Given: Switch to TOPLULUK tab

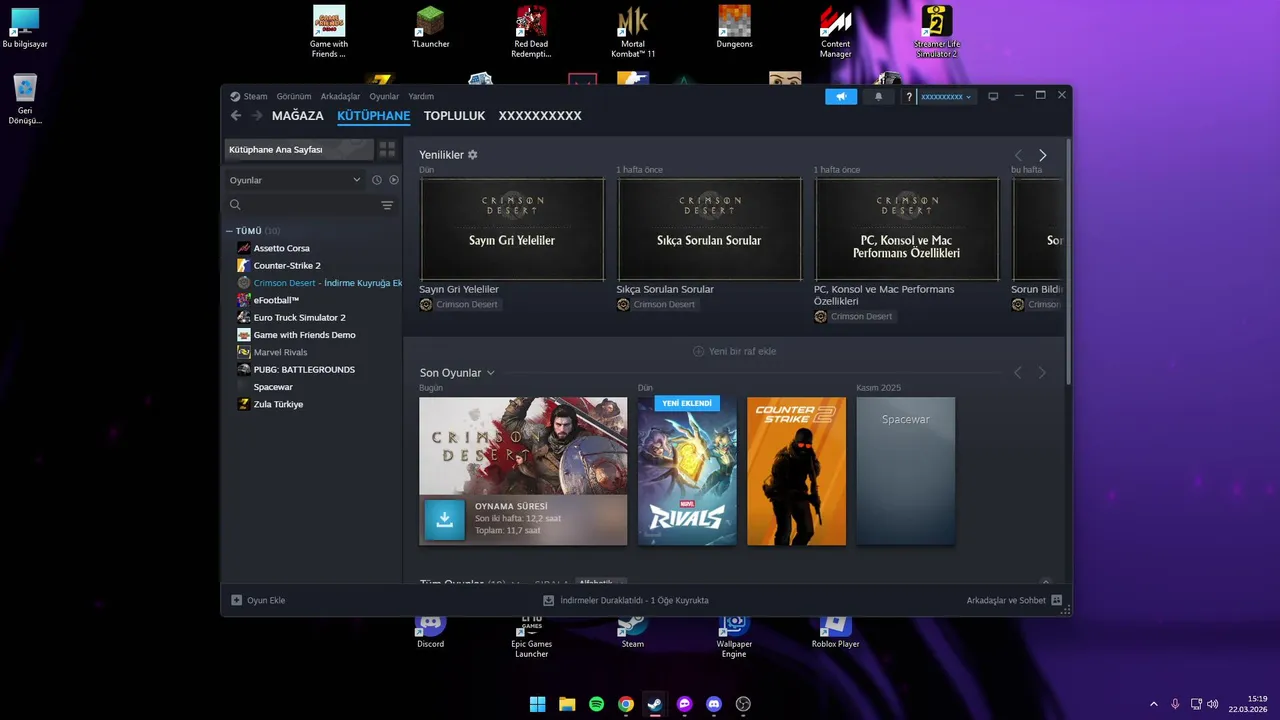Looking at the screenshot, I should (x=454, y=116).
